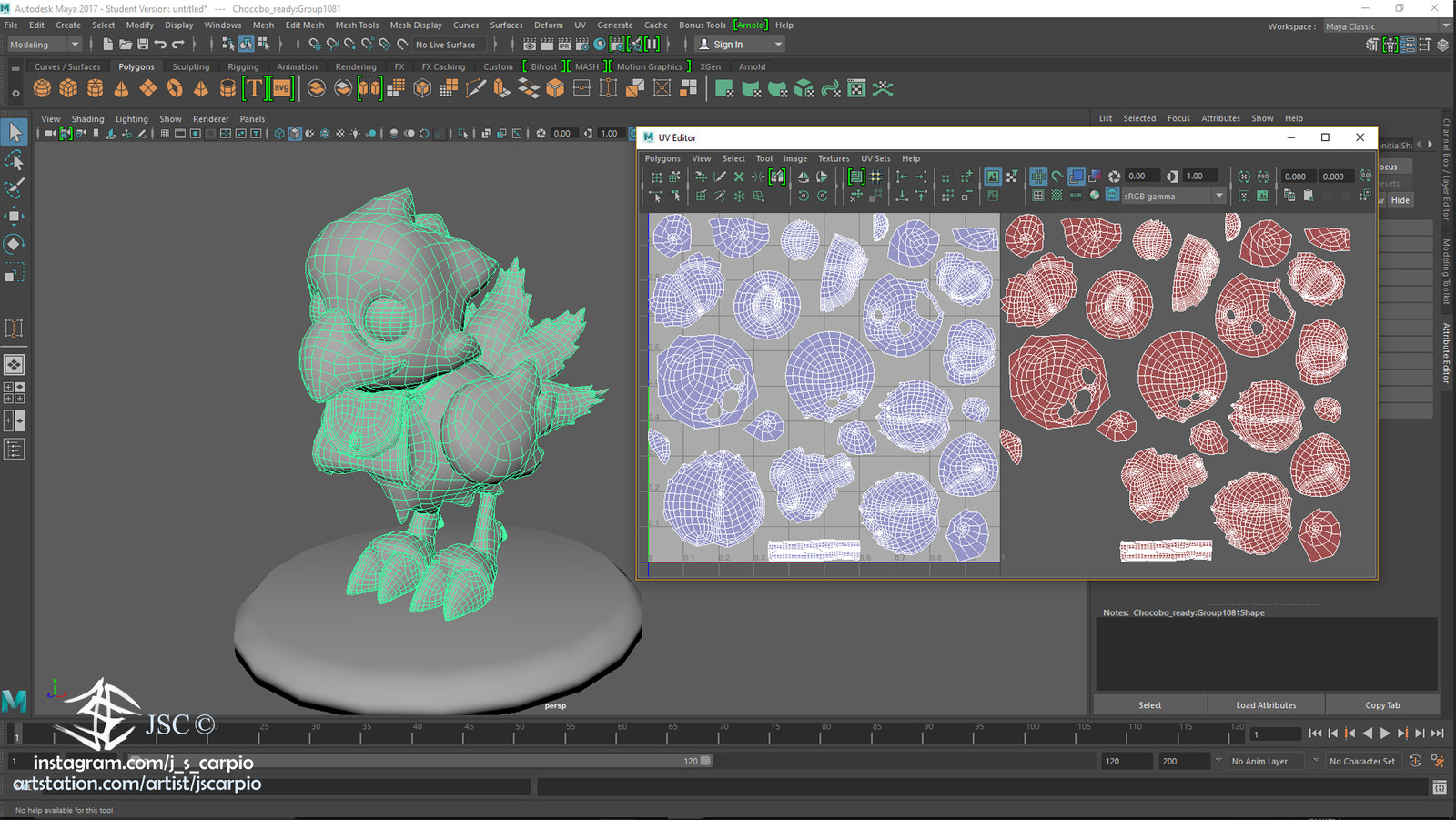Click the polygon Type tool shelf icon
The width and height of the screenshot is (1456, 820).
(x=254, y=88)
